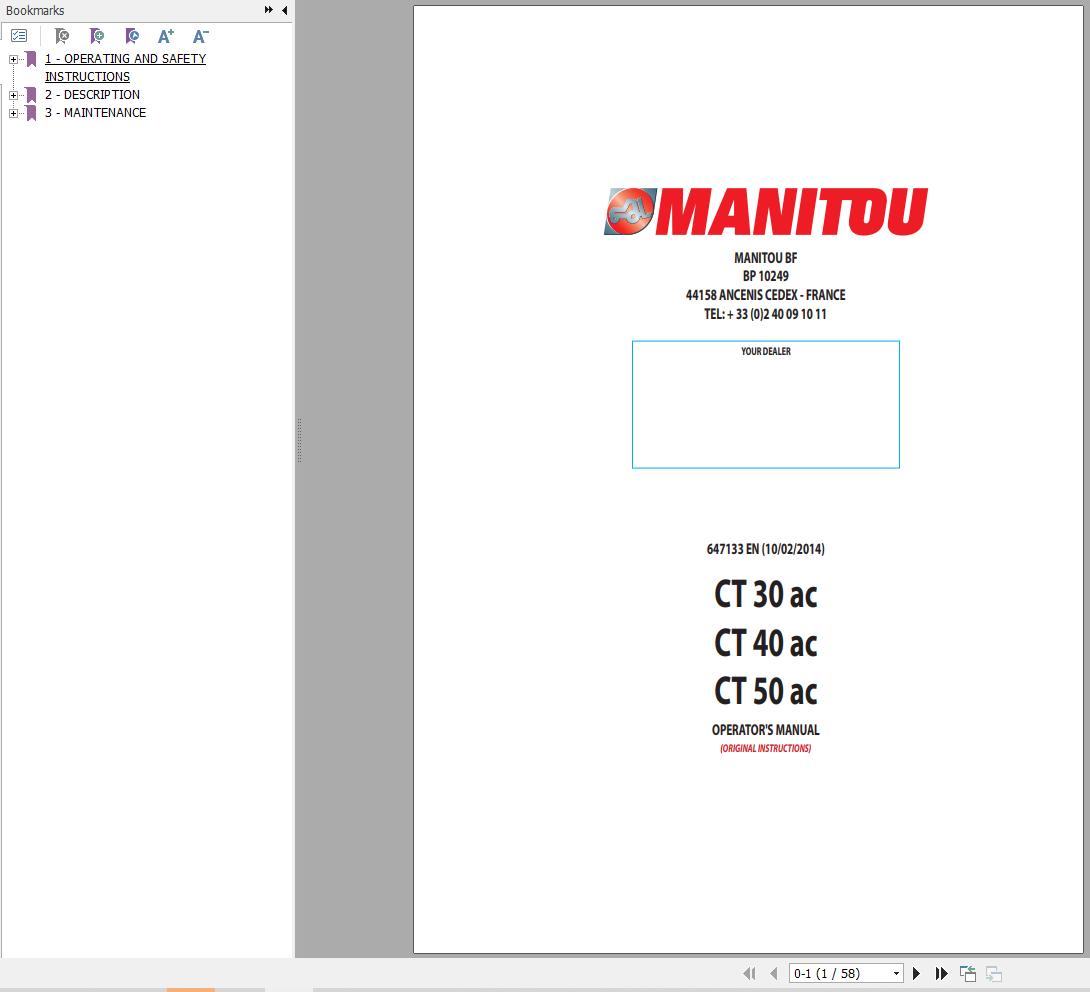
Task: Click the panel splitter handle
Action: coord(298,440)
